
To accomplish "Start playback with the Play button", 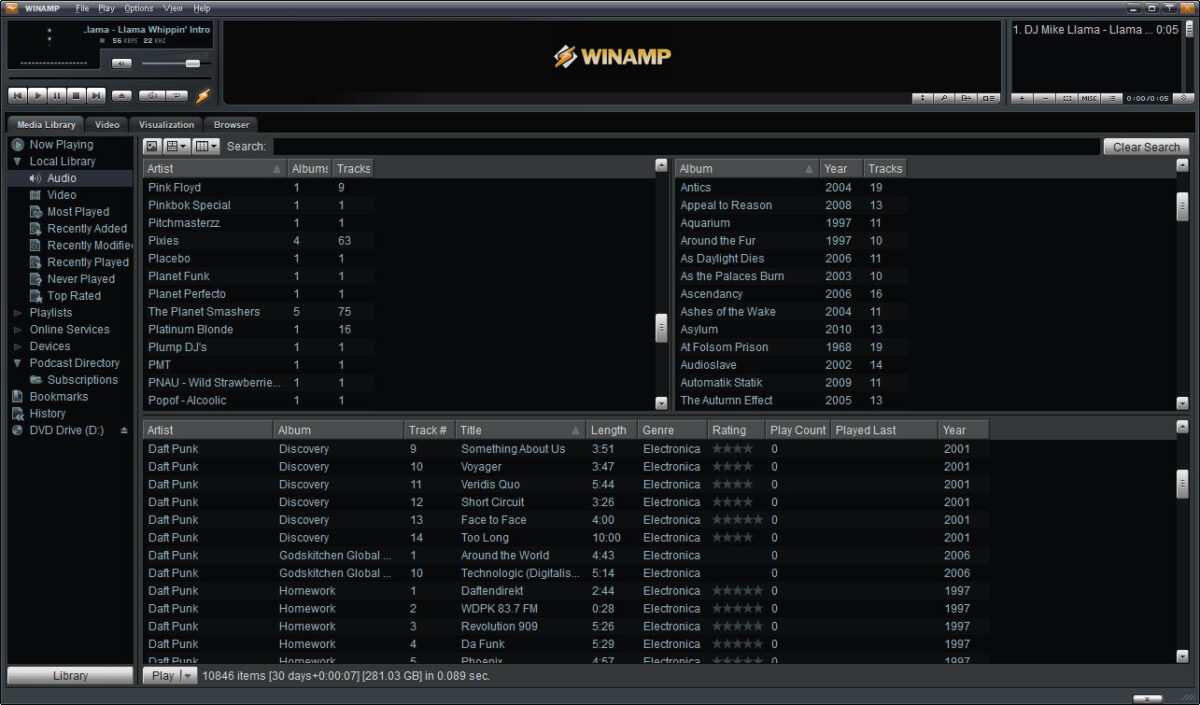I will point(37,95).
